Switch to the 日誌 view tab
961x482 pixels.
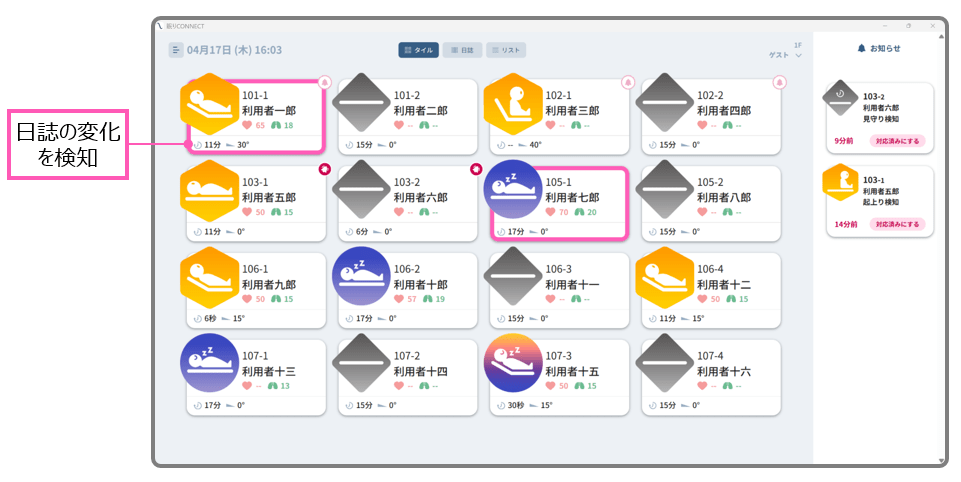(461, 50)
